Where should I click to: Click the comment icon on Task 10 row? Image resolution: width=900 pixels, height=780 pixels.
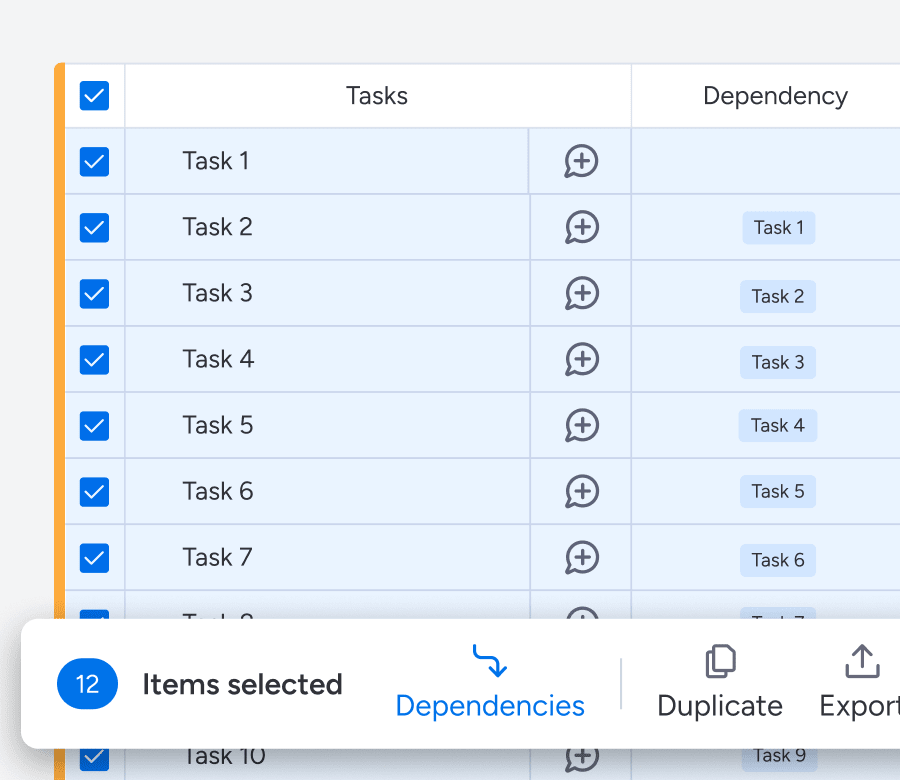pos(581,756)
